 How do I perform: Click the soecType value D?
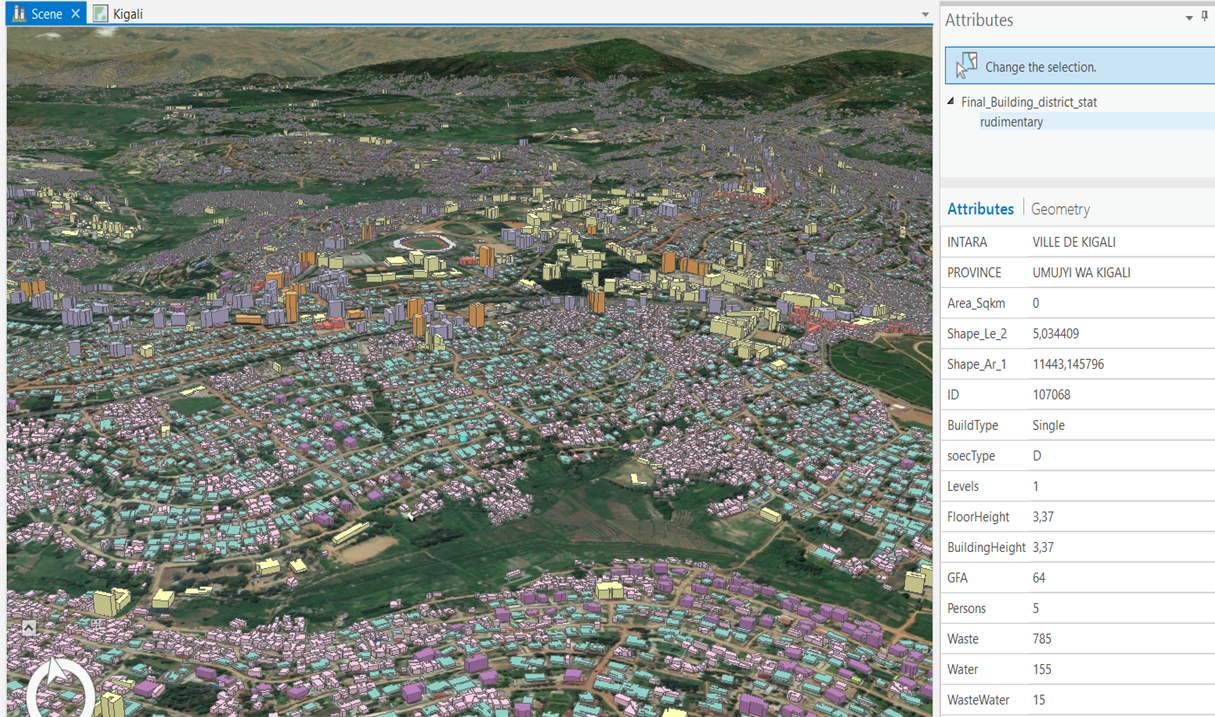pyautogui.click(x=1037, y=456)
